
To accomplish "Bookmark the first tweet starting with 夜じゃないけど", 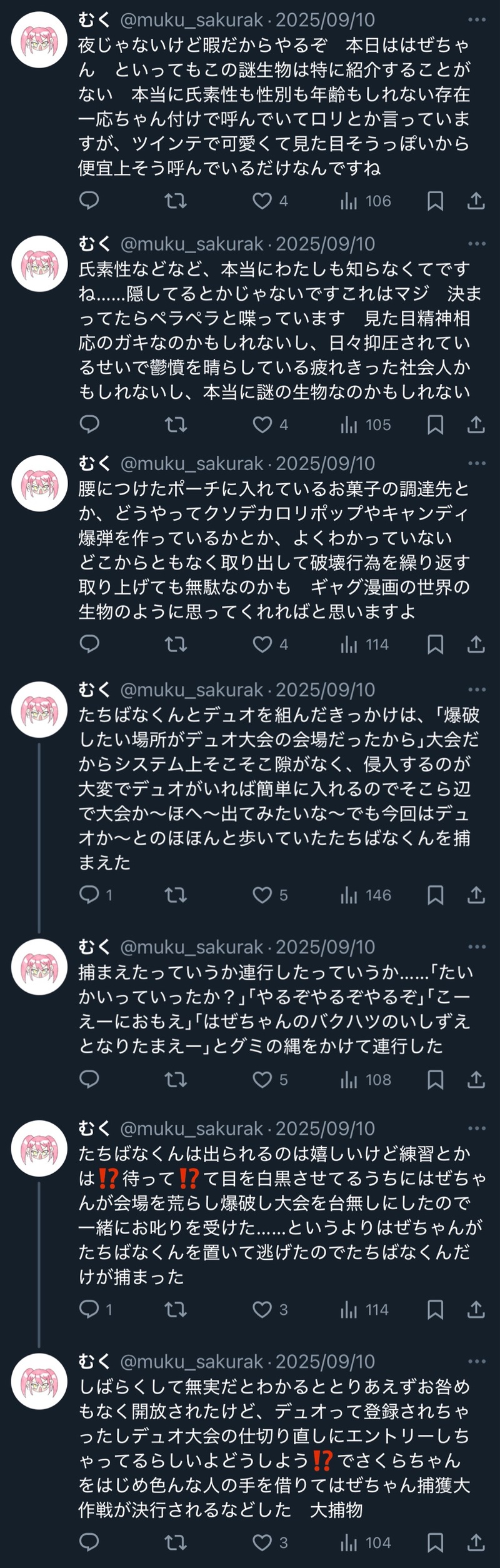I will [435, 201].
